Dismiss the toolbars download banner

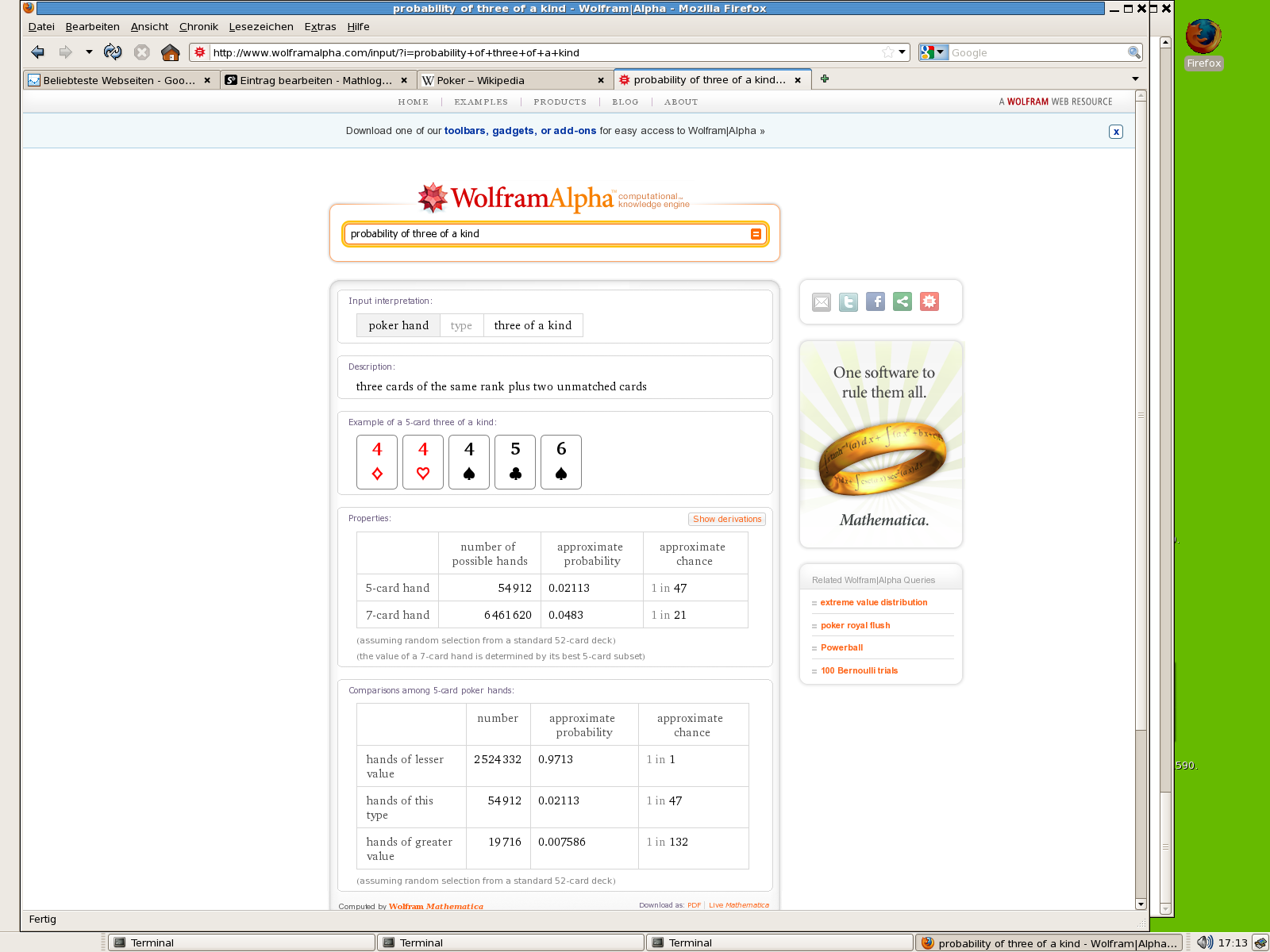pos(1116,132)
